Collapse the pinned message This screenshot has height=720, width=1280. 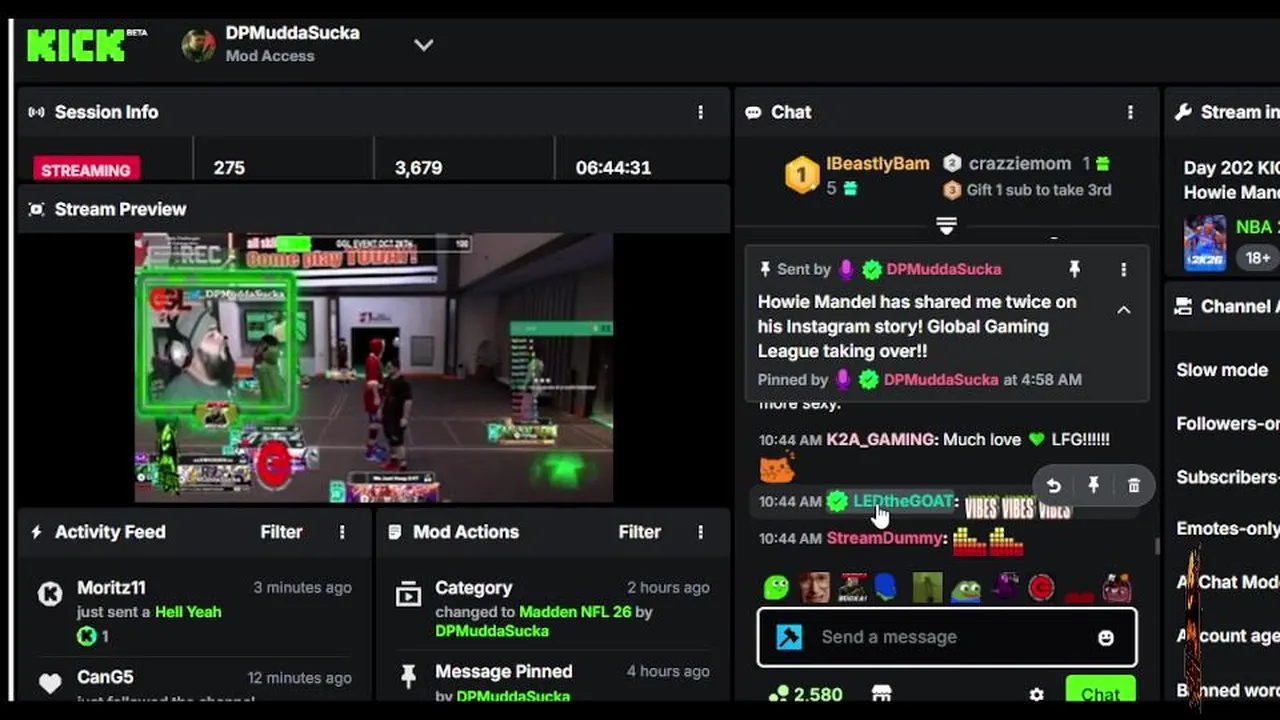1123,310
